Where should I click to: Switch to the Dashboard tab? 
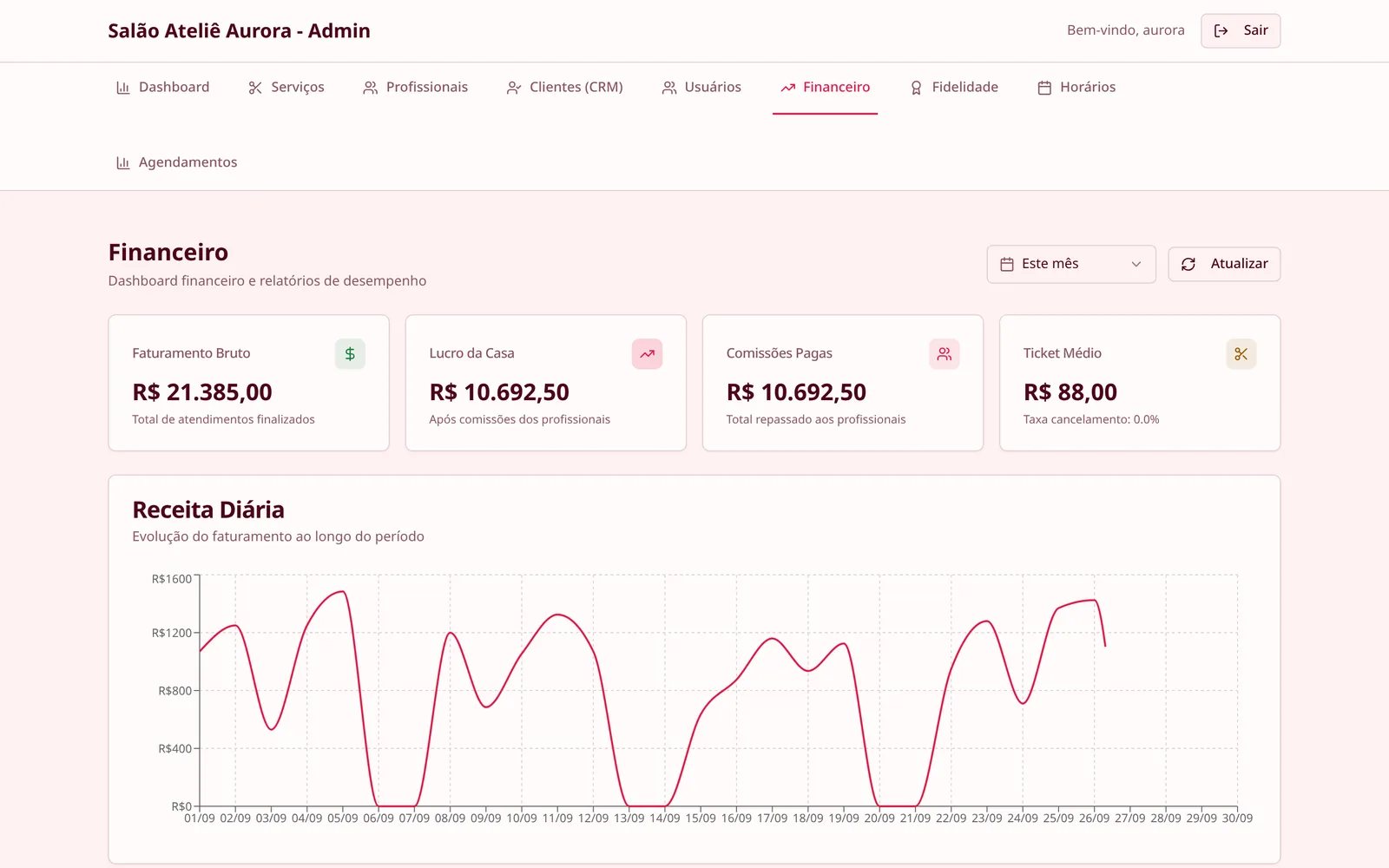click(162, 88)
